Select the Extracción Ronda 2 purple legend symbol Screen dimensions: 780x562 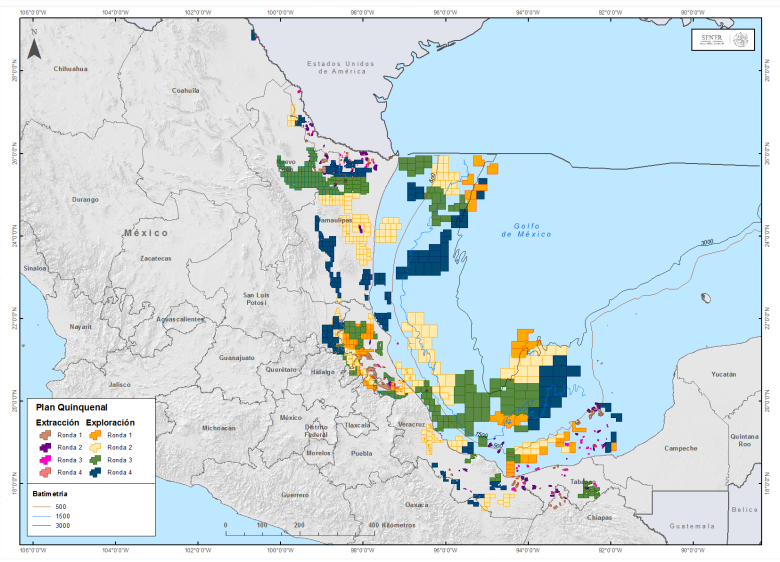pyautogui.click(x=45, y=448)
